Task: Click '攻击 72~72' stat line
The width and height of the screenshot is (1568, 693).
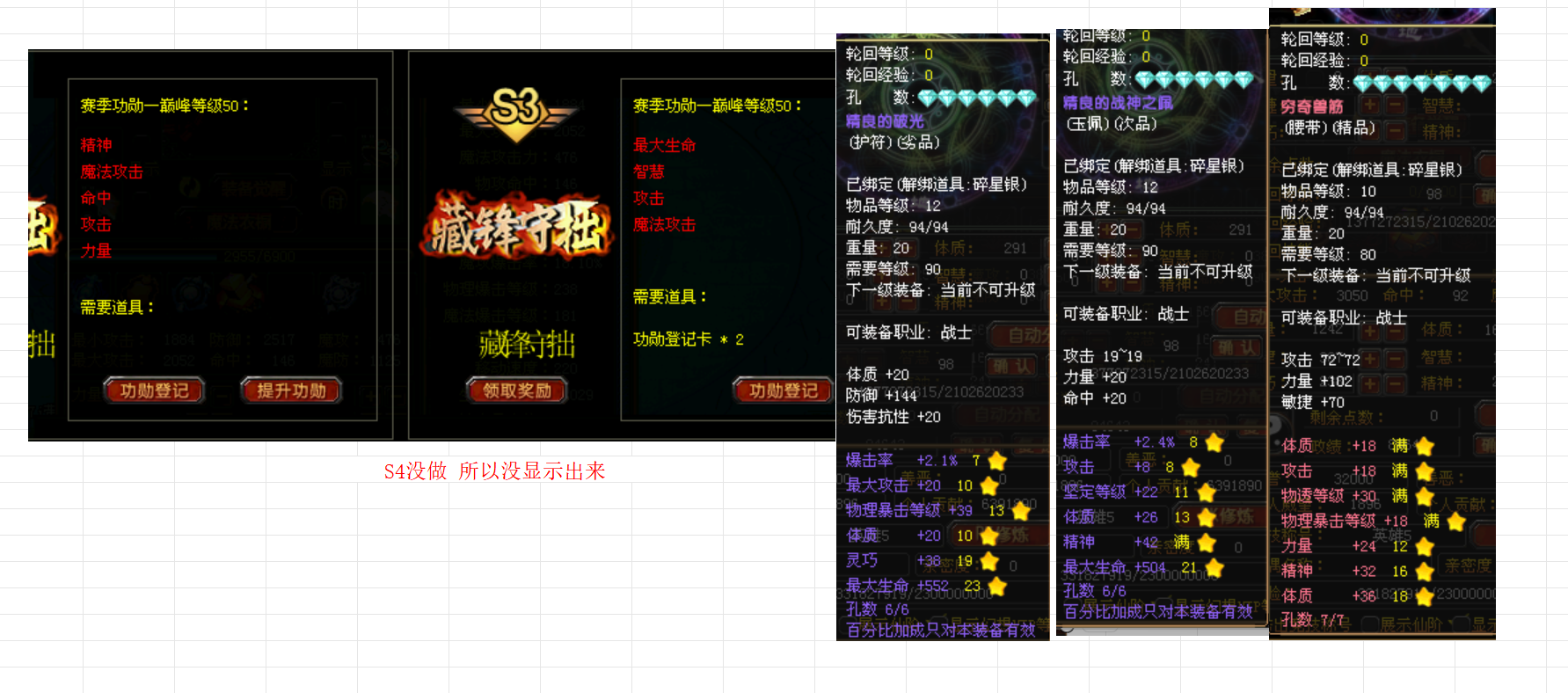Action: (1321, 360)
